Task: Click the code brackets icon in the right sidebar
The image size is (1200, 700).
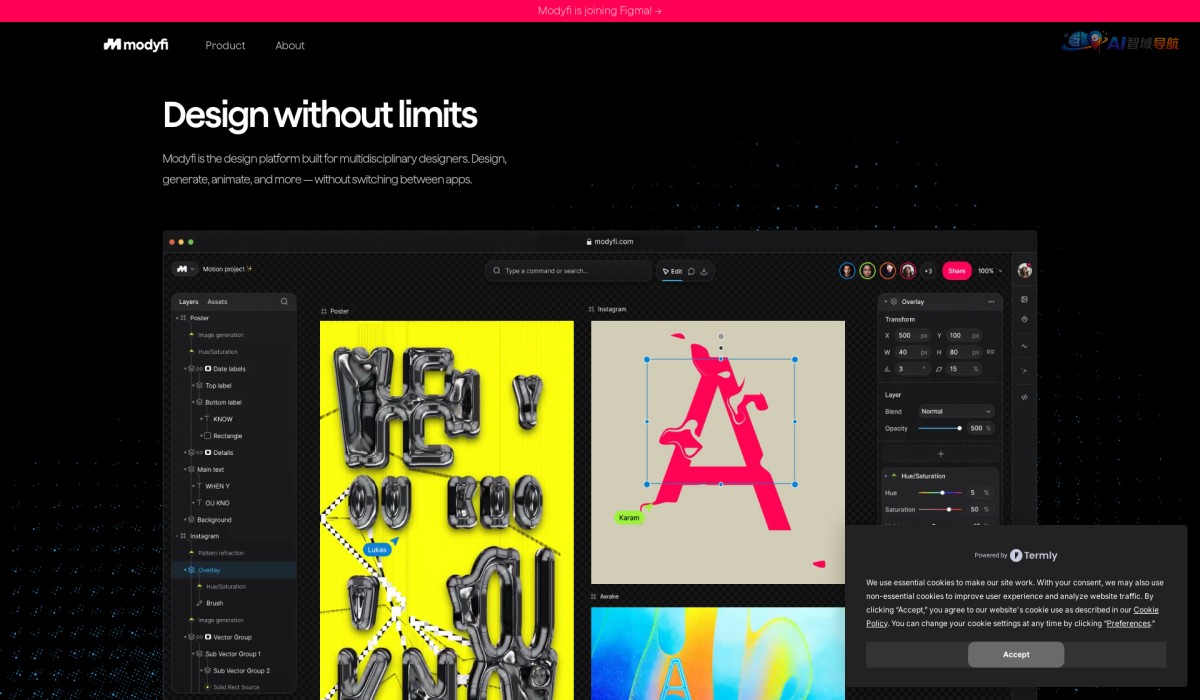Action: (x=1024, y=397)
